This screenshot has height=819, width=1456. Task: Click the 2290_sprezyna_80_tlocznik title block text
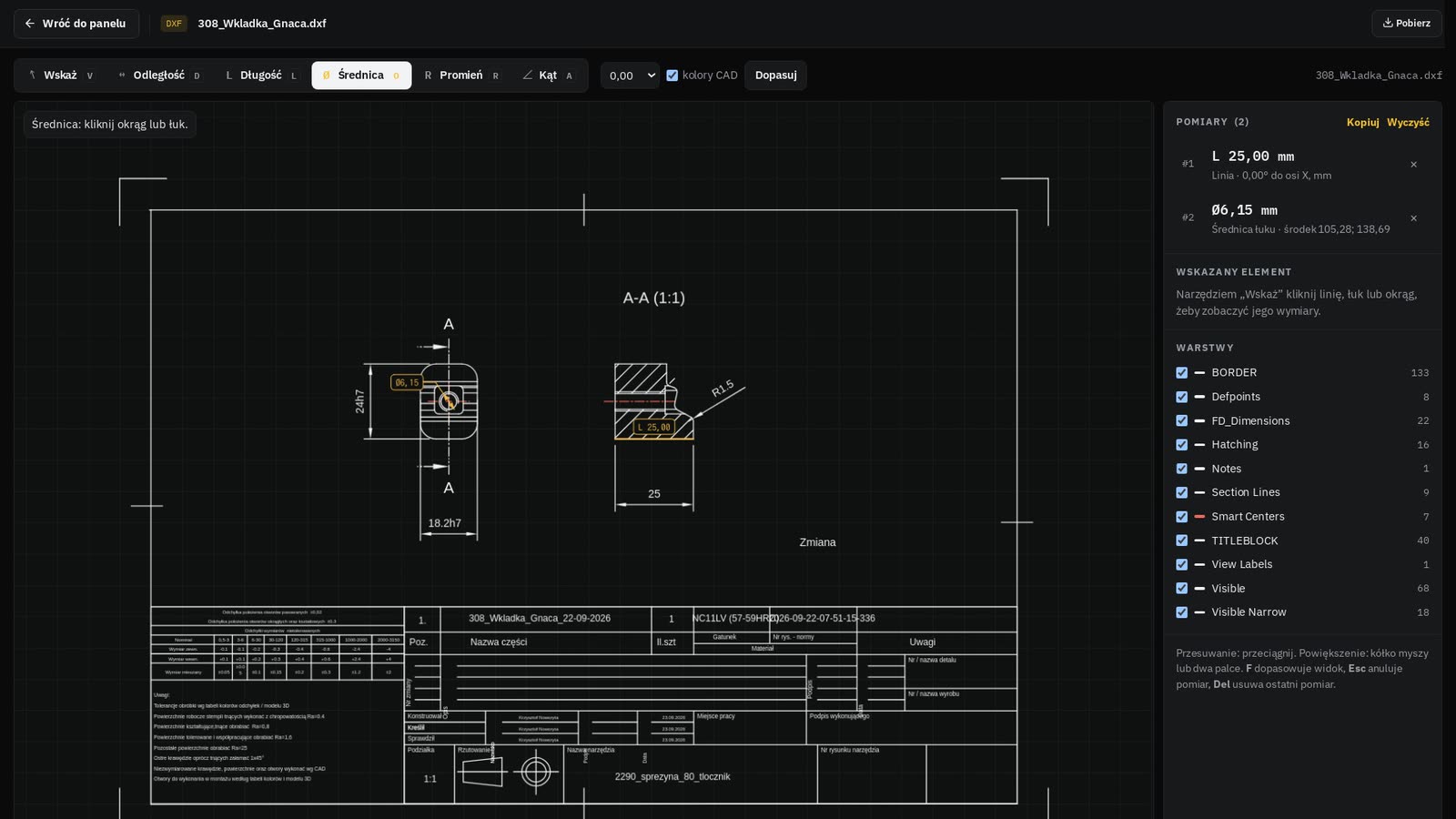pyautogui.click(x=672, y=777)
